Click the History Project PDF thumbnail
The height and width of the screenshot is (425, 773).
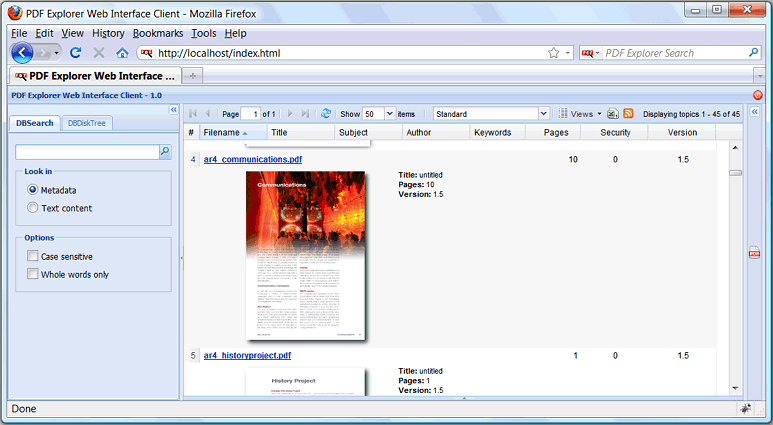pyautogui.click(x=305, y=381)
